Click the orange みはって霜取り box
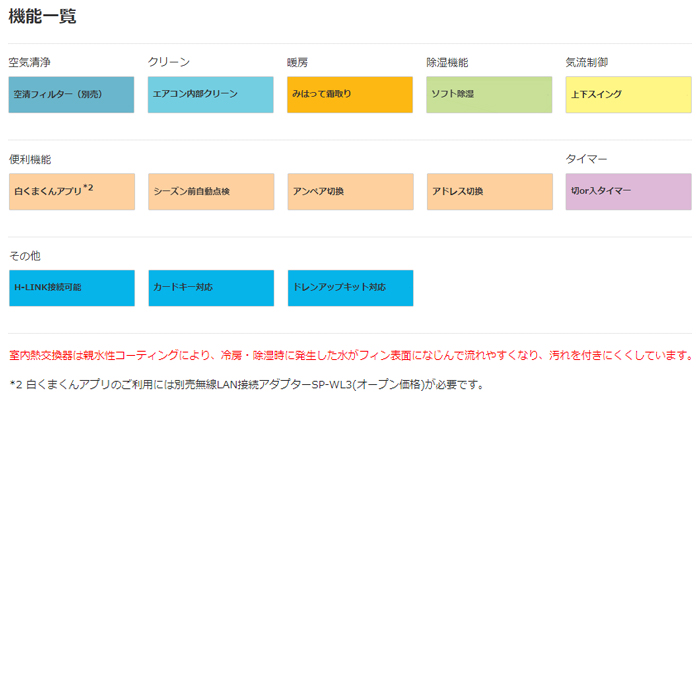Image resolution: width=700 pixels, height=700 pixels. tap(349, 94)
